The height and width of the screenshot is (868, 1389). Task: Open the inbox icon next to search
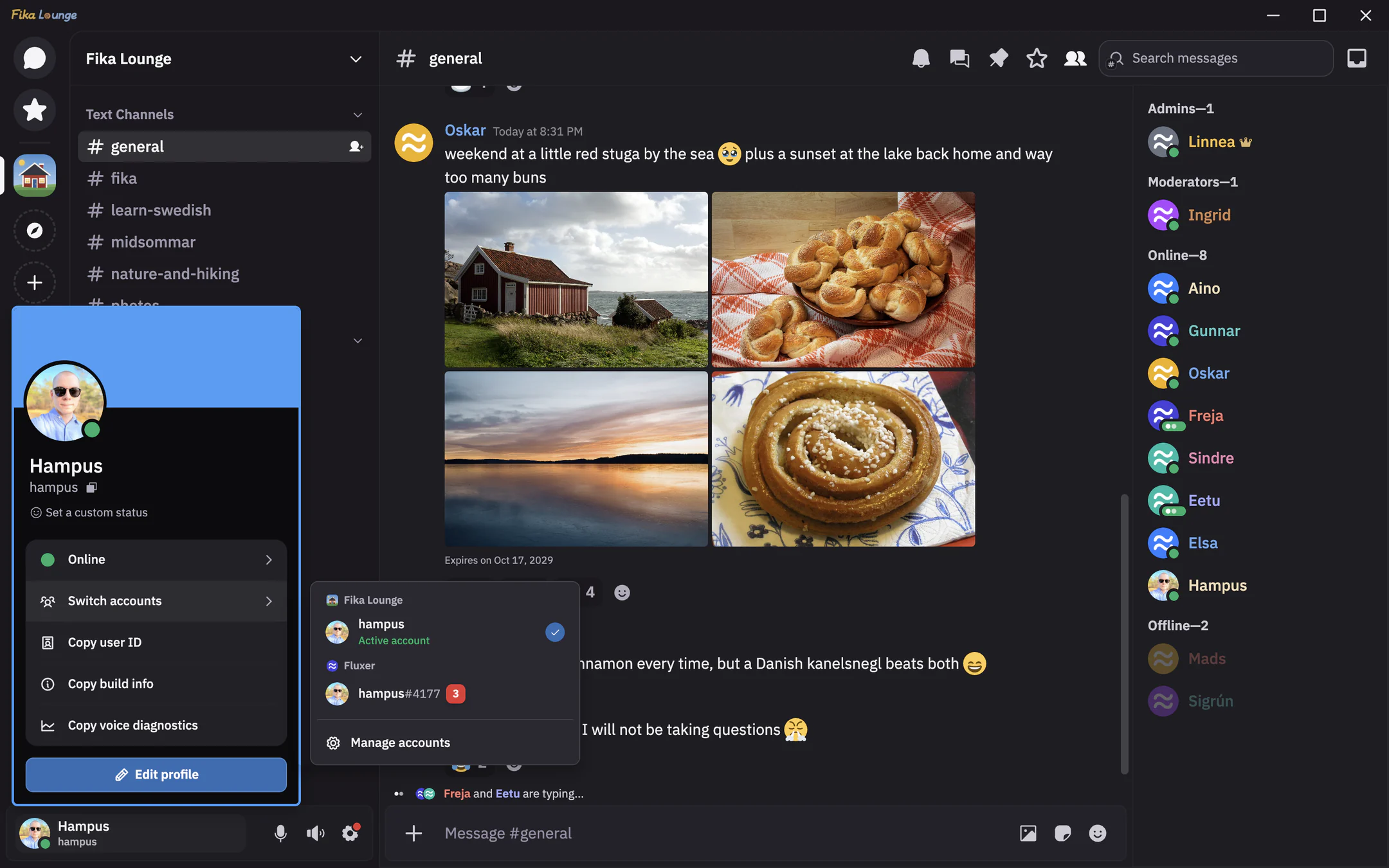(1357, 59)
